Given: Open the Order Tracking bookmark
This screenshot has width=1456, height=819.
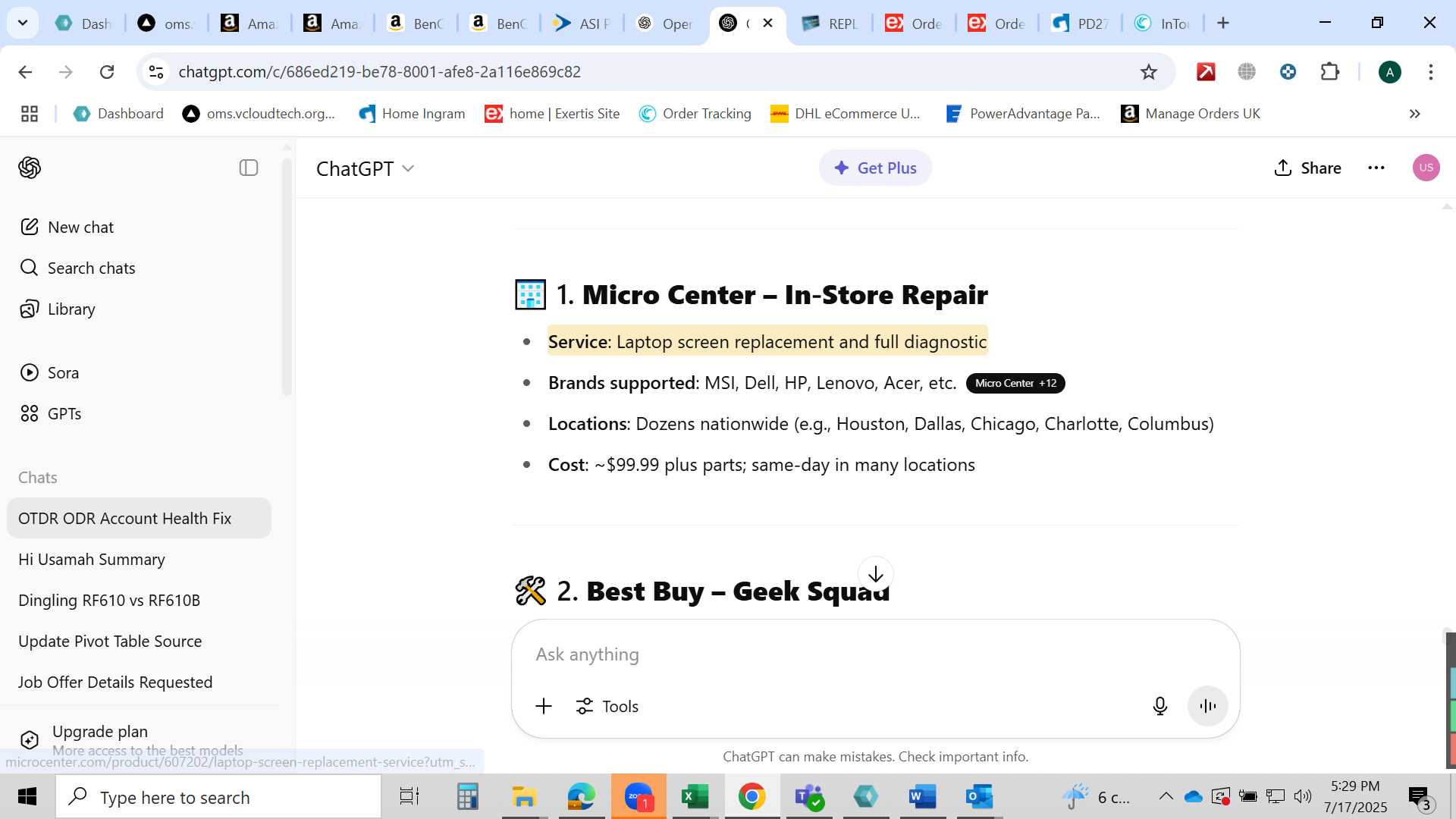Looking at the screenshot, I should 695,114.
